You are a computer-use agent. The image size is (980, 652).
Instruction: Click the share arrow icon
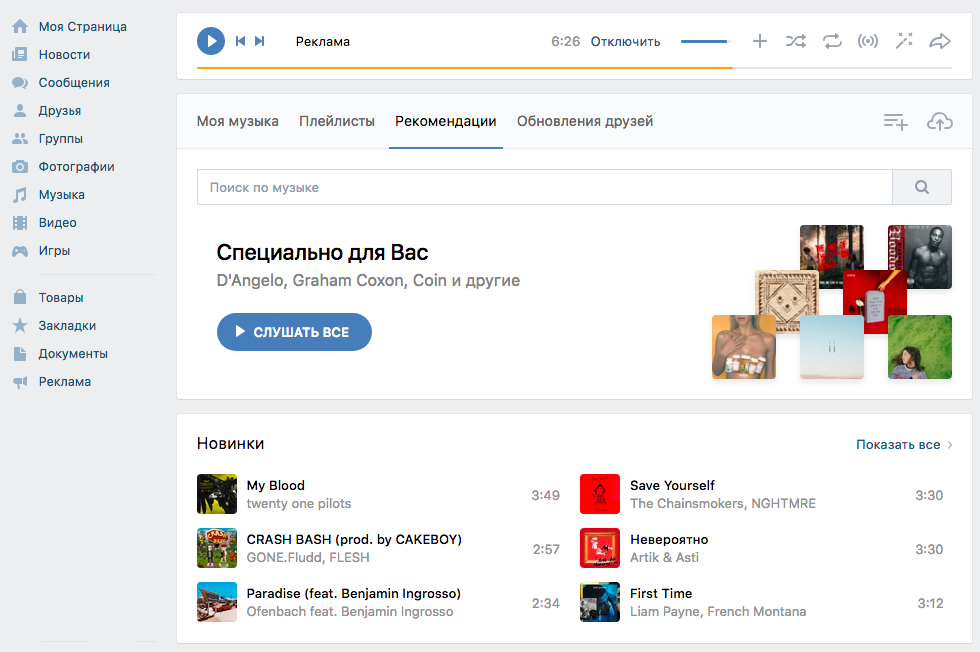939,41
